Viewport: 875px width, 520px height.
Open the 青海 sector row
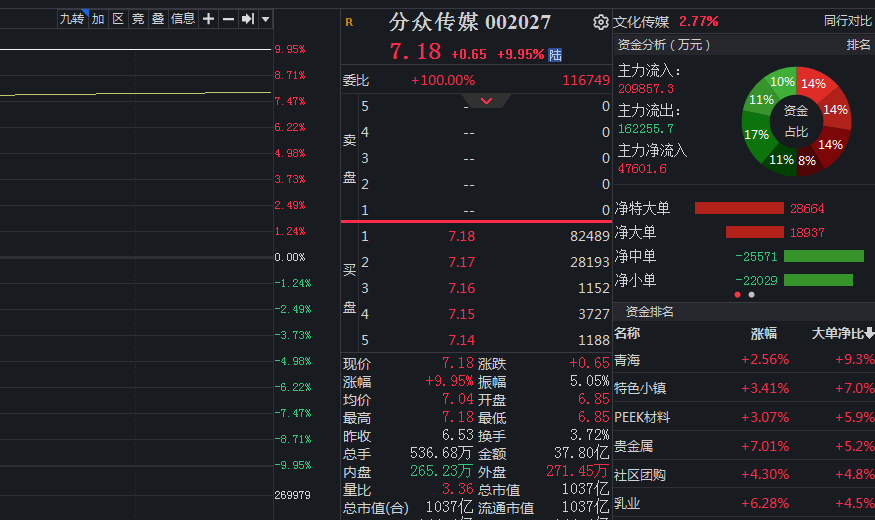[744, 360]
